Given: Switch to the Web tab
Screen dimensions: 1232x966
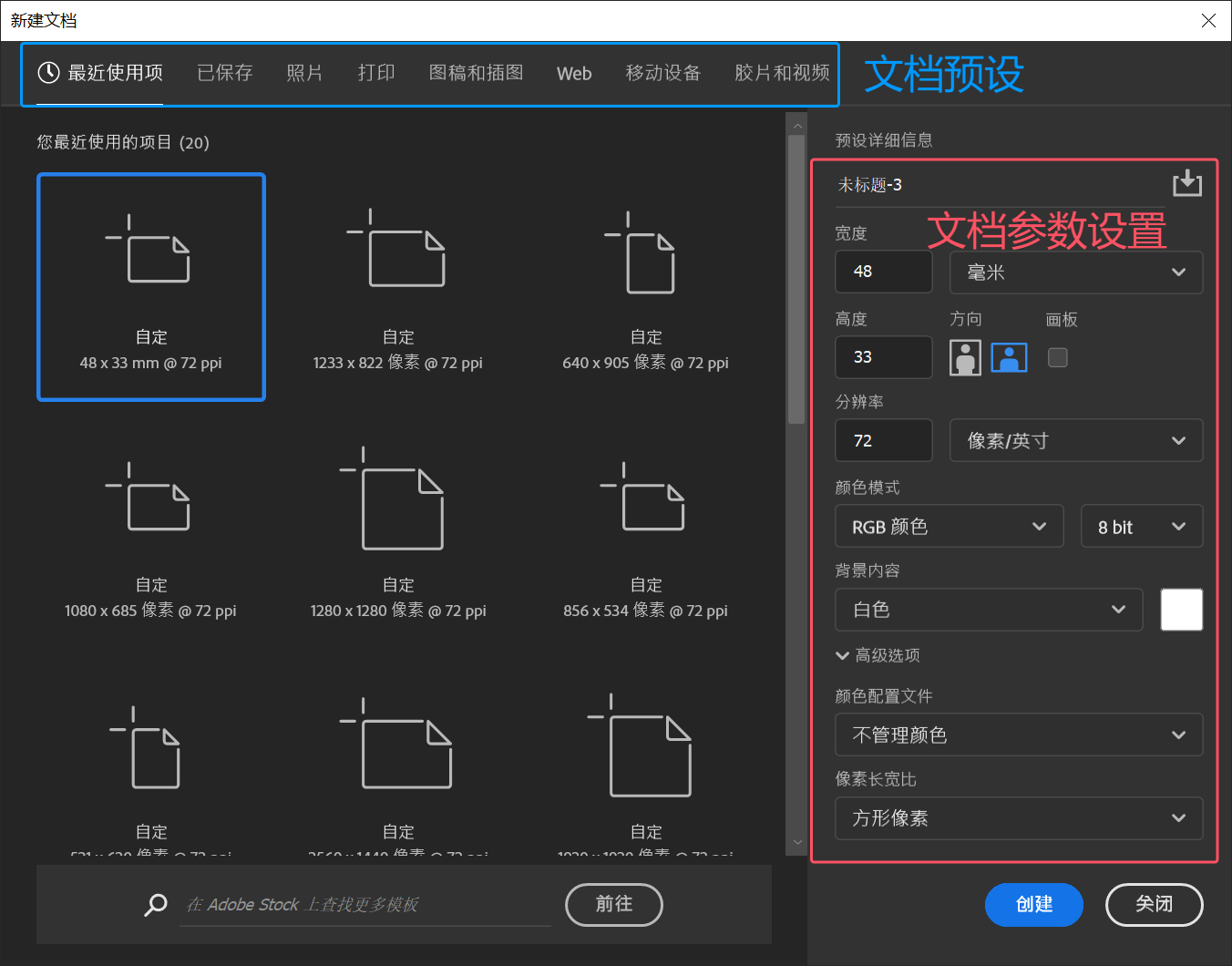Looking at the screenshot, I should point(574,74).
